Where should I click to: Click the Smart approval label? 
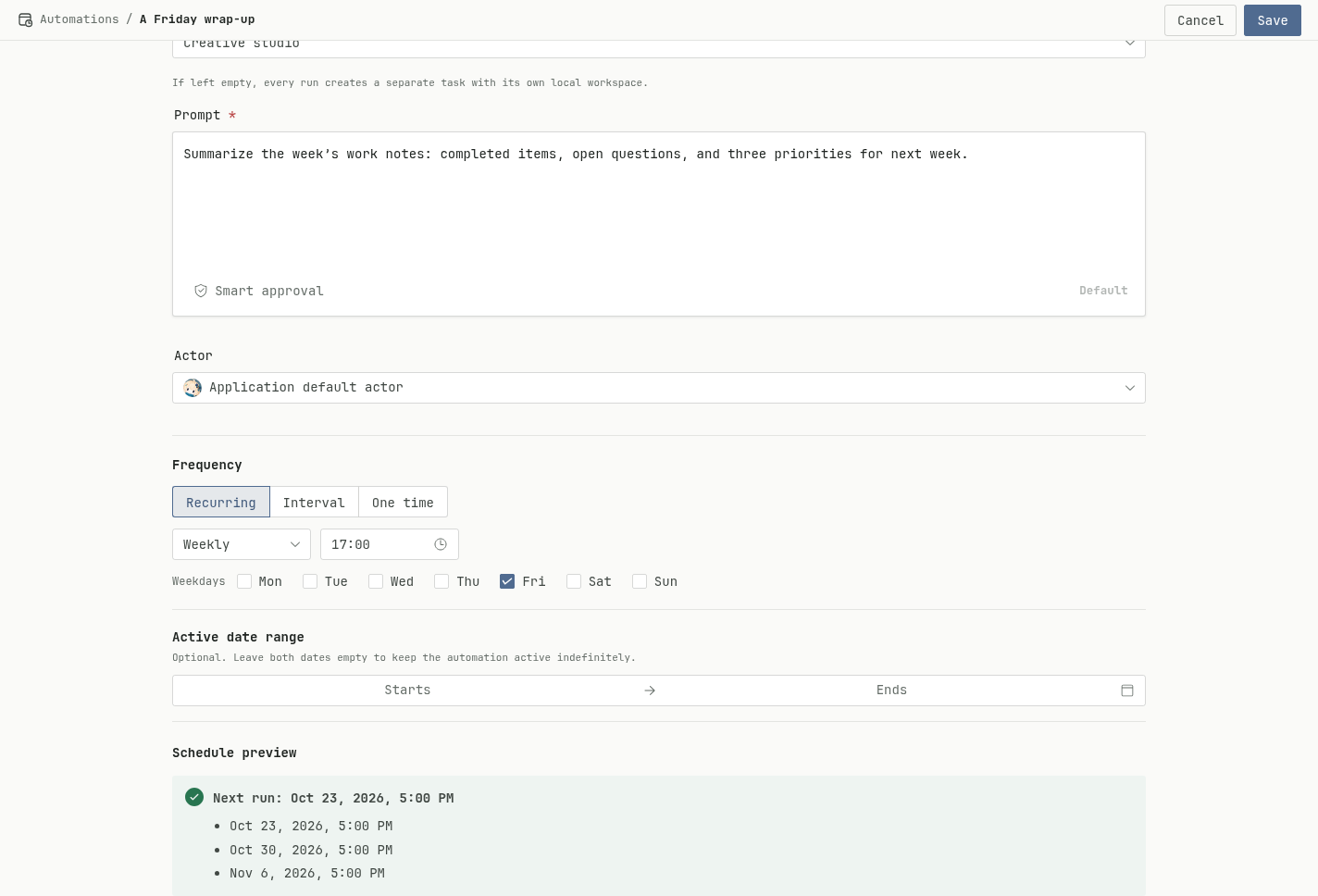coord(269,291)
